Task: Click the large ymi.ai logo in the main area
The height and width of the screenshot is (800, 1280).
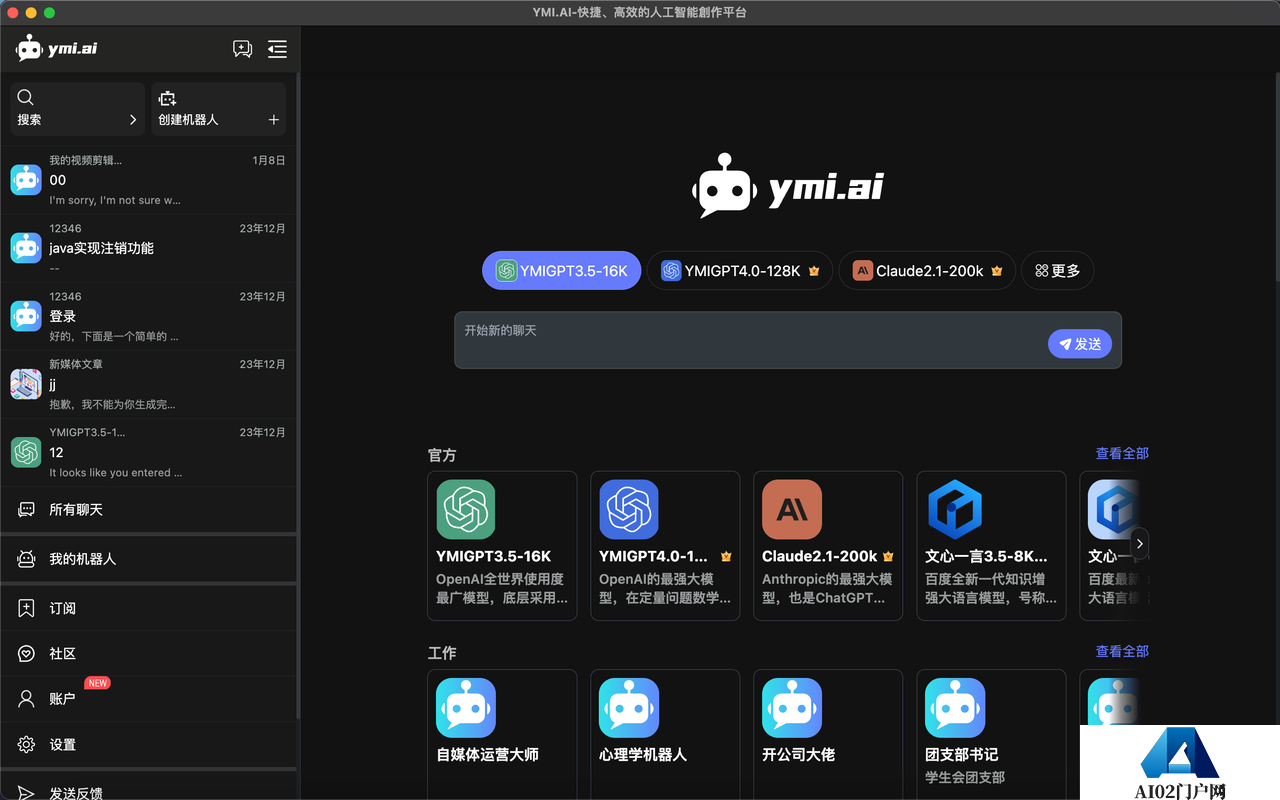Action: click(x=788, y=186)
